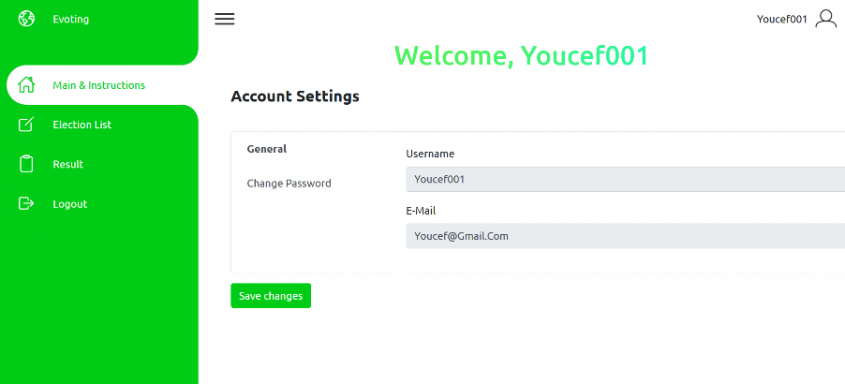Select the Election List pencil icon
The height and width of the screenshot is (384, 845).
[x=26, y=124]
